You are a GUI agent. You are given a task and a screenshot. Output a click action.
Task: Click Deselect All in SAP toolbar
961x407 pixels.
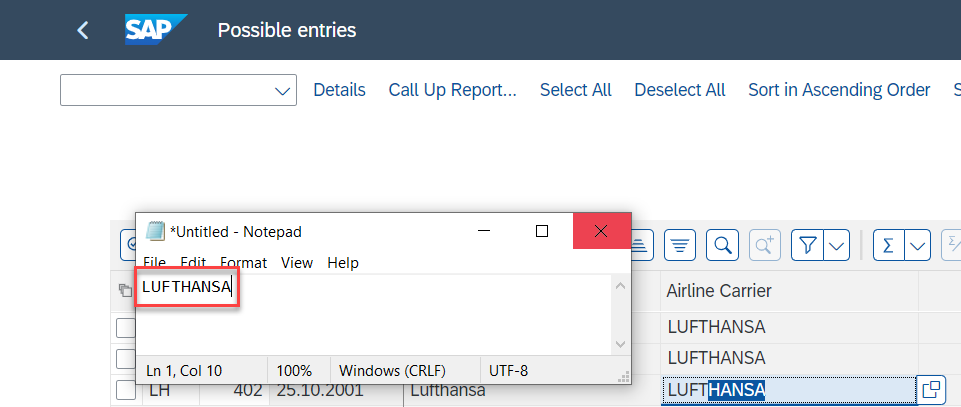point(680,90)
